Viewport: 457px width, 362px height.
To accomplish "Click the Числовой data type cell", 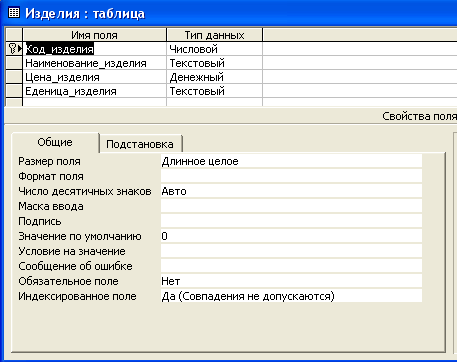I will (215, 49).
